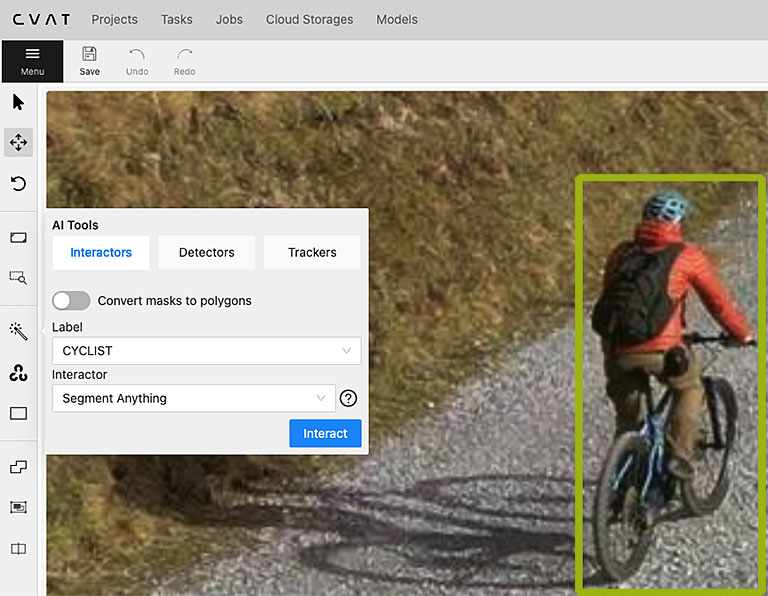Toggle Convert masks to polygons switch
The image size is (768, 596).
[71, 301]
